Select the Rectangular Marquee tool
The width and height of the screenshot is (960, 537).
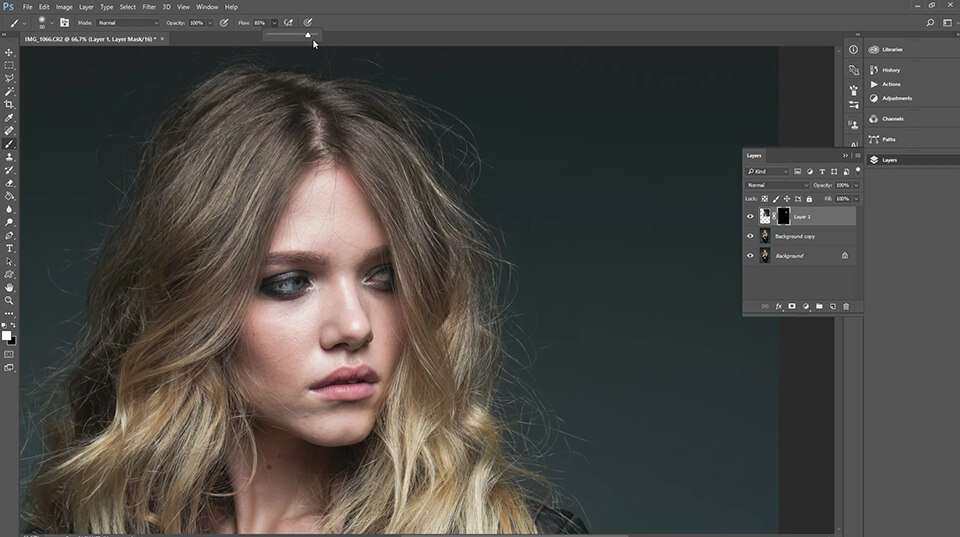[9, 66]
